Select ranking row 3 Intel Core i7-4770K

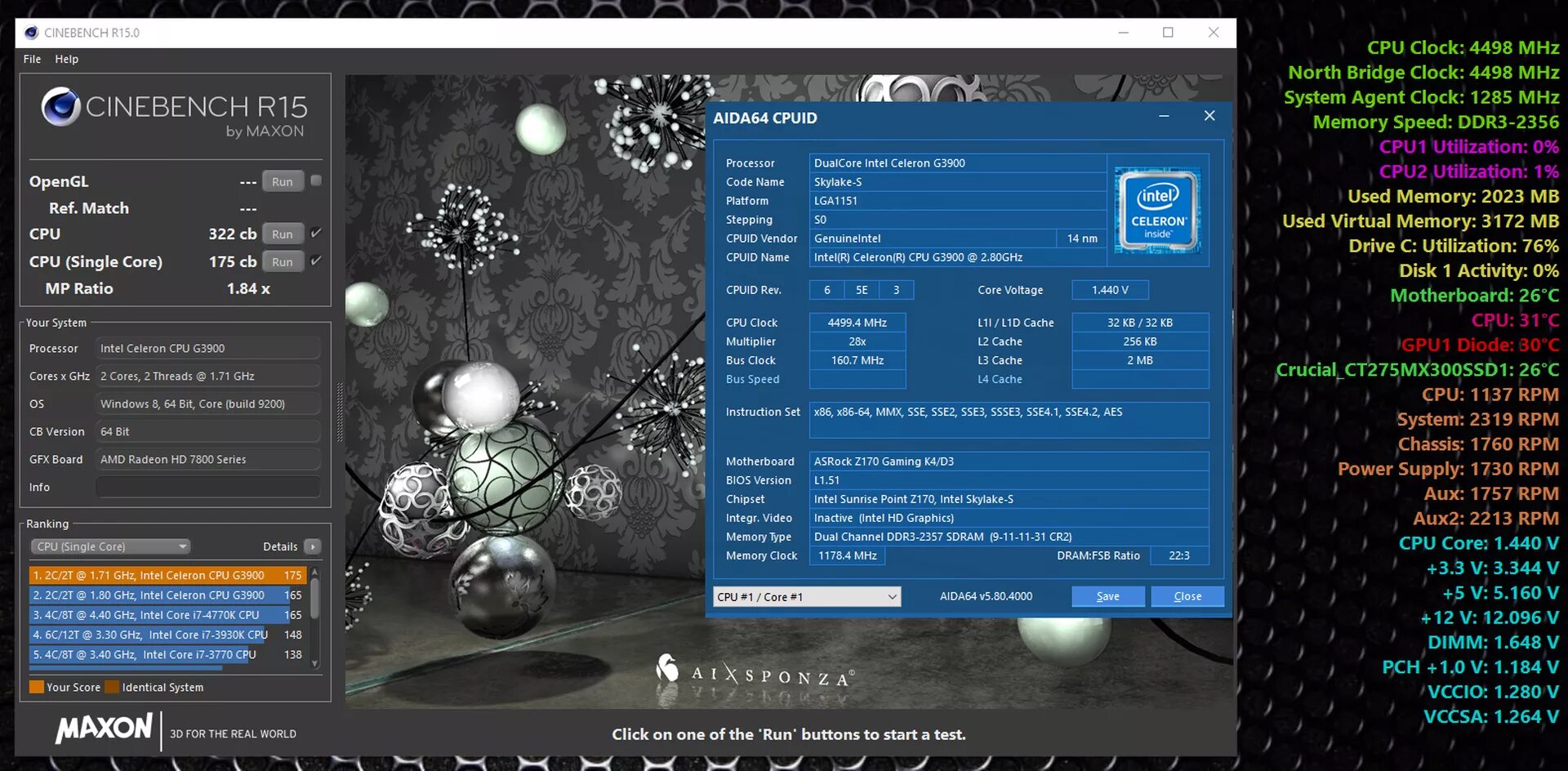[x=168, y=615]
